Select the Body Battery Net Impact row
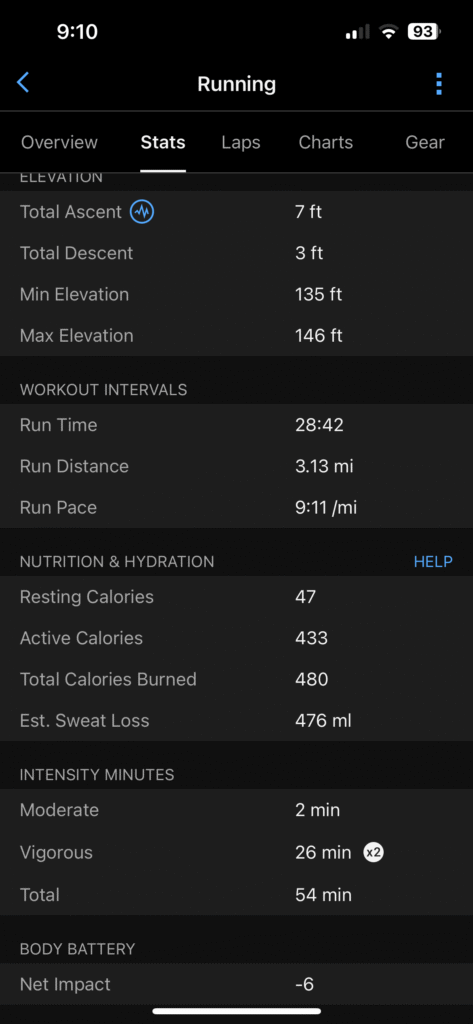Viewport: 473px width, 1024px height. (236, 984)
